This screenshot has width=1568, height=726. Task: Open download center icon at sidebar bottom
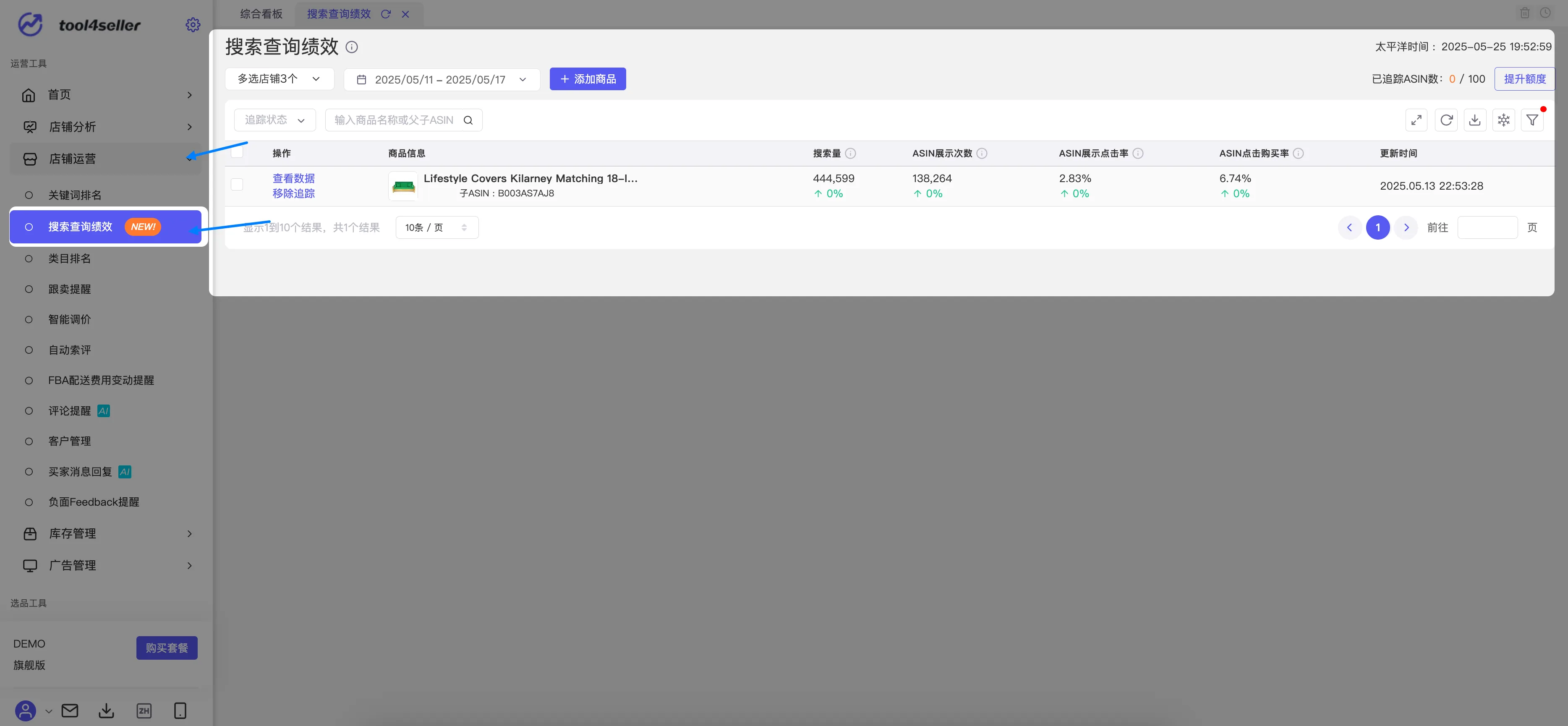point(107,710)
